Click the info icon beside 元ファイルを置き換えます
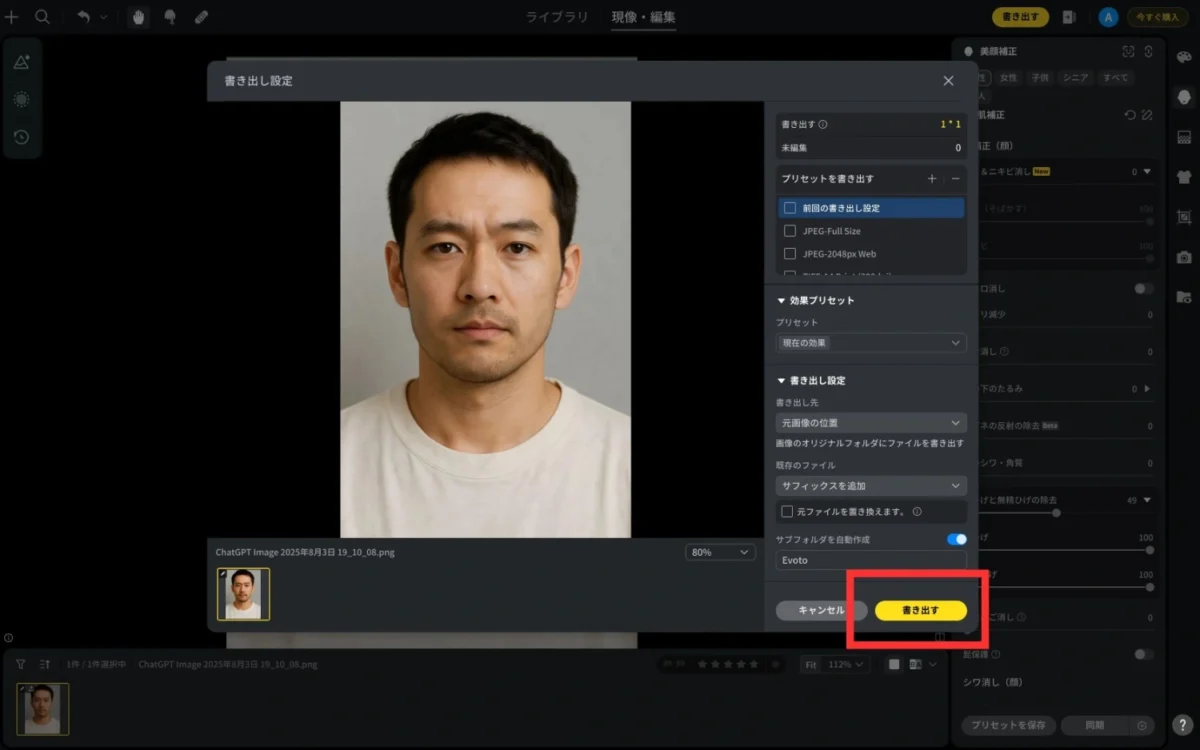This screenshot has height=750, width=1200. click(x=917, y=511)
